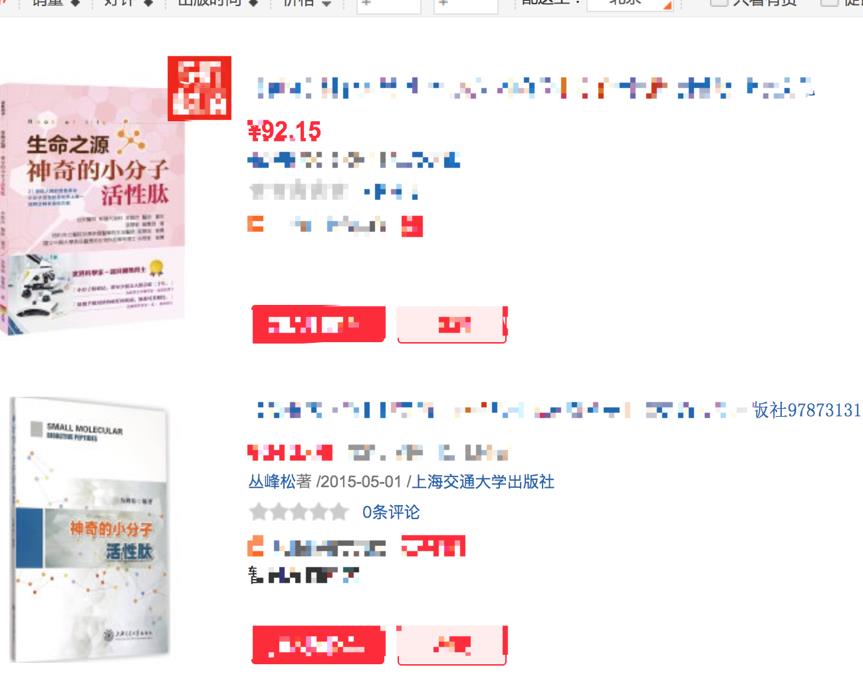This screenshot has width=863, height=699.
Task: Toggle the rightmost filter checkbox in the top bar
Action: coord(829,3)
